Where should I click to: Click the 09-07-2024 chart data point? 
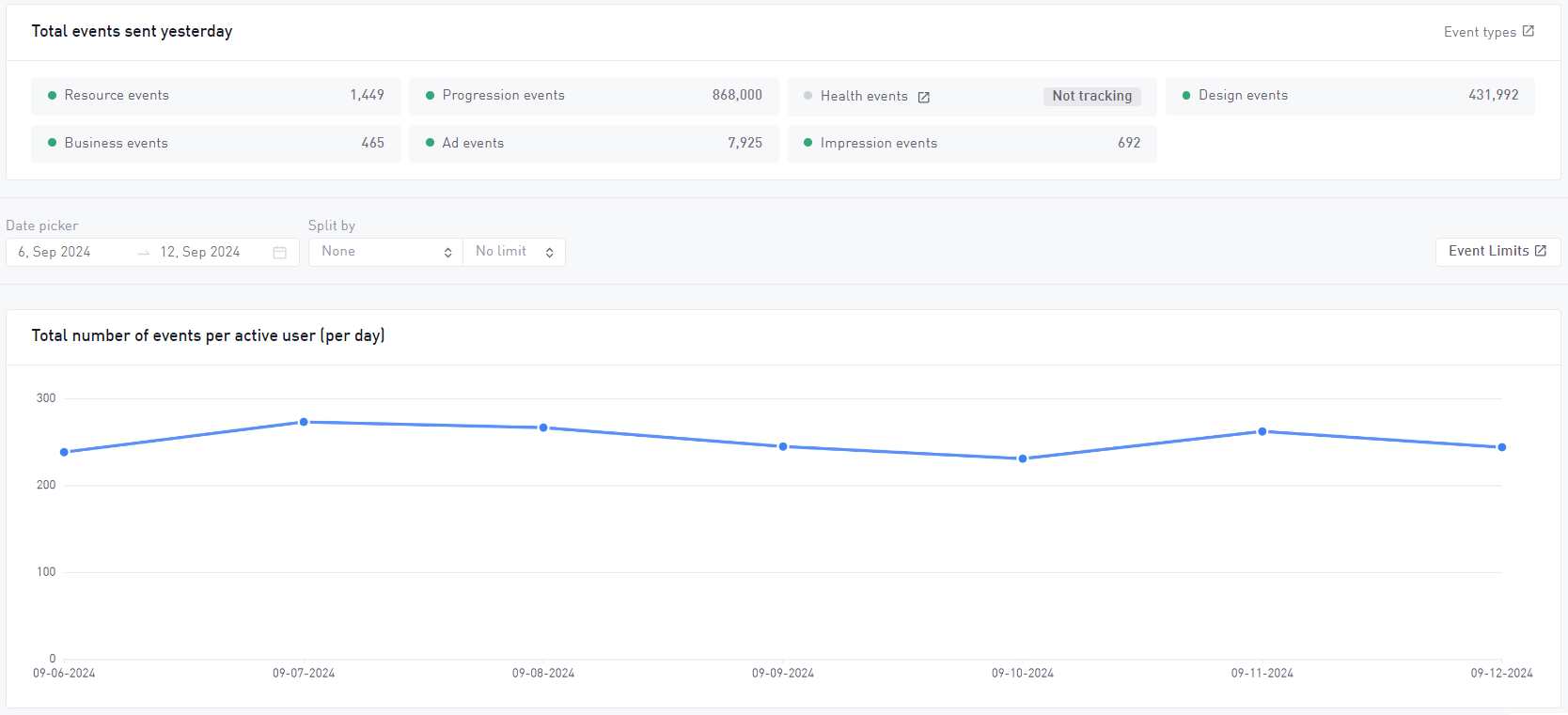point(304,422)
